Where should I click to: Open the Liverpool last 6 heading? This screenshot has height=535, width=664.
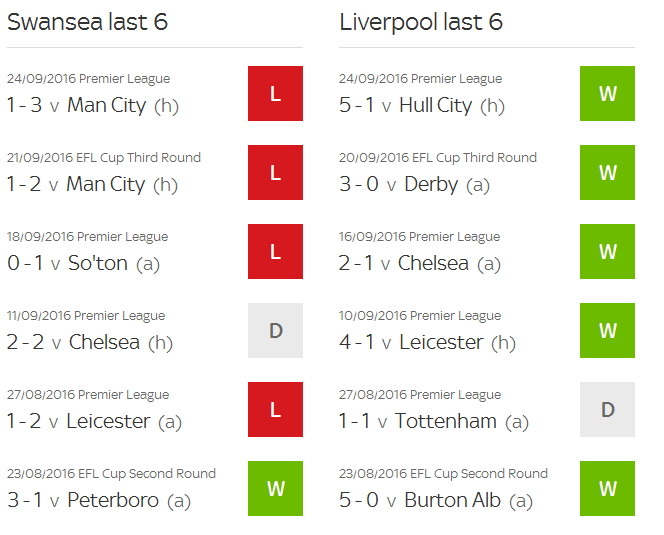(421, 22)
